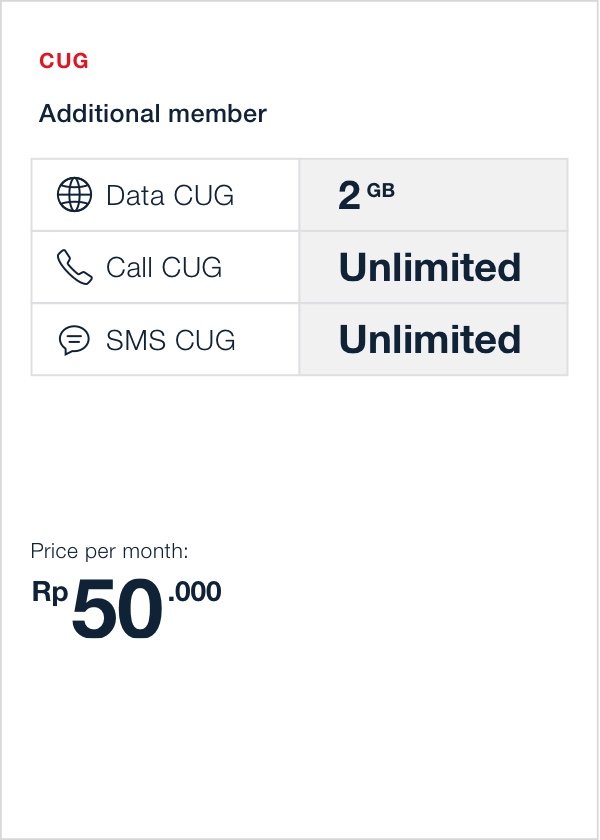This screenshot has height=840, width=600.
Task: Click the word 'Price' above the amount
Action: [51, 551]
